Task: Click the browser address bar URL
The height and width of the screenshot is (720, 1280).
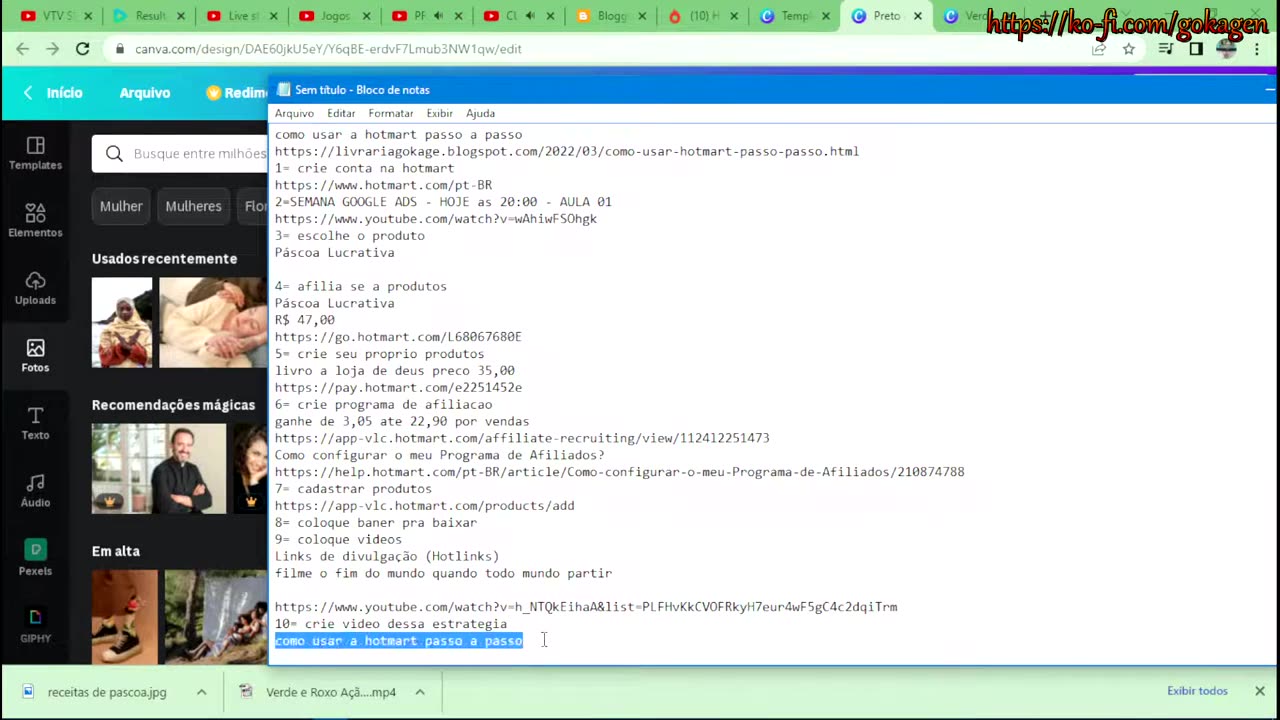Action: [328, 49]
